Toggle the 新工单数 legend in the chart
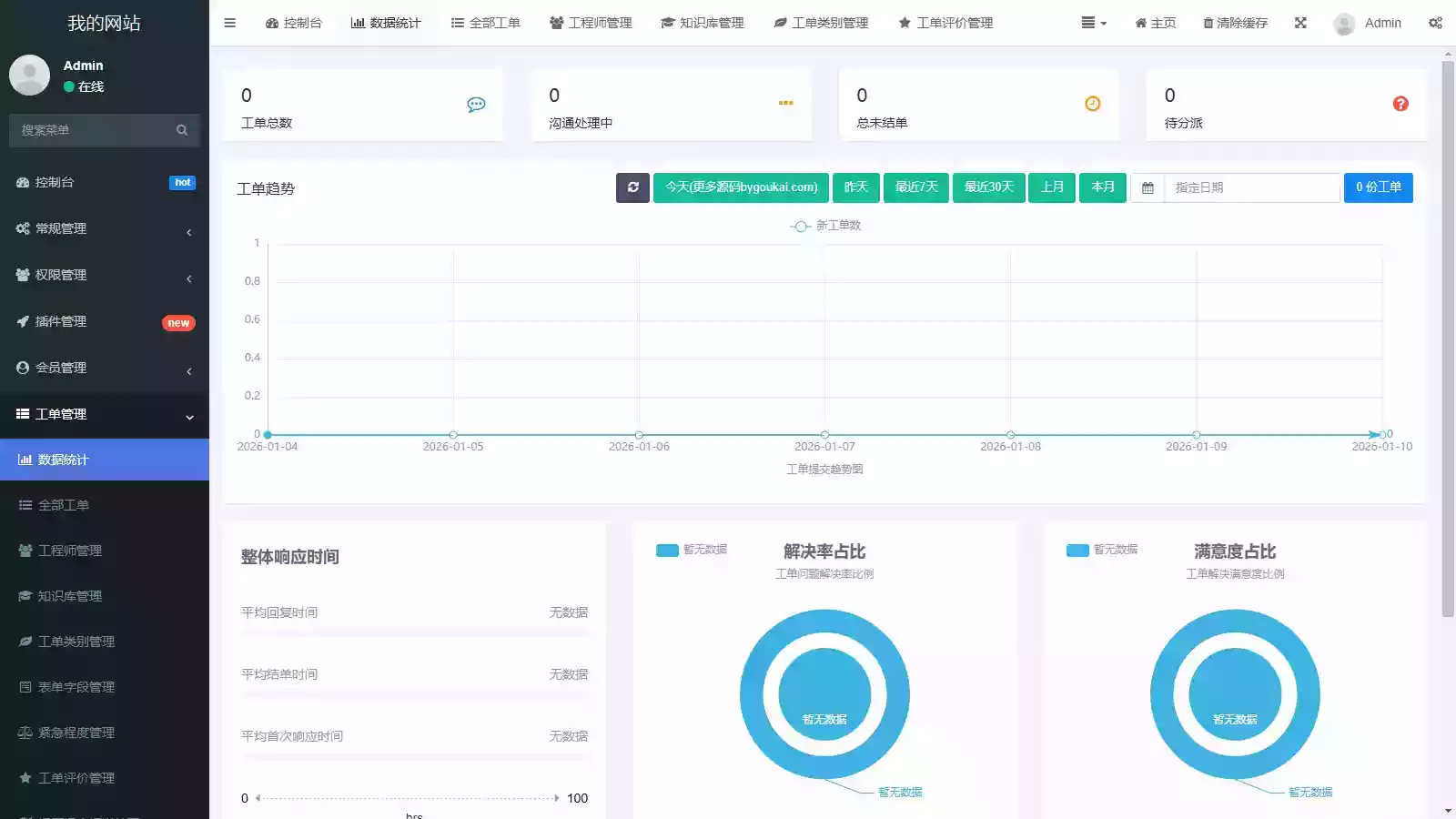This screenshot has height=819, width=1456. pos(824,226)
